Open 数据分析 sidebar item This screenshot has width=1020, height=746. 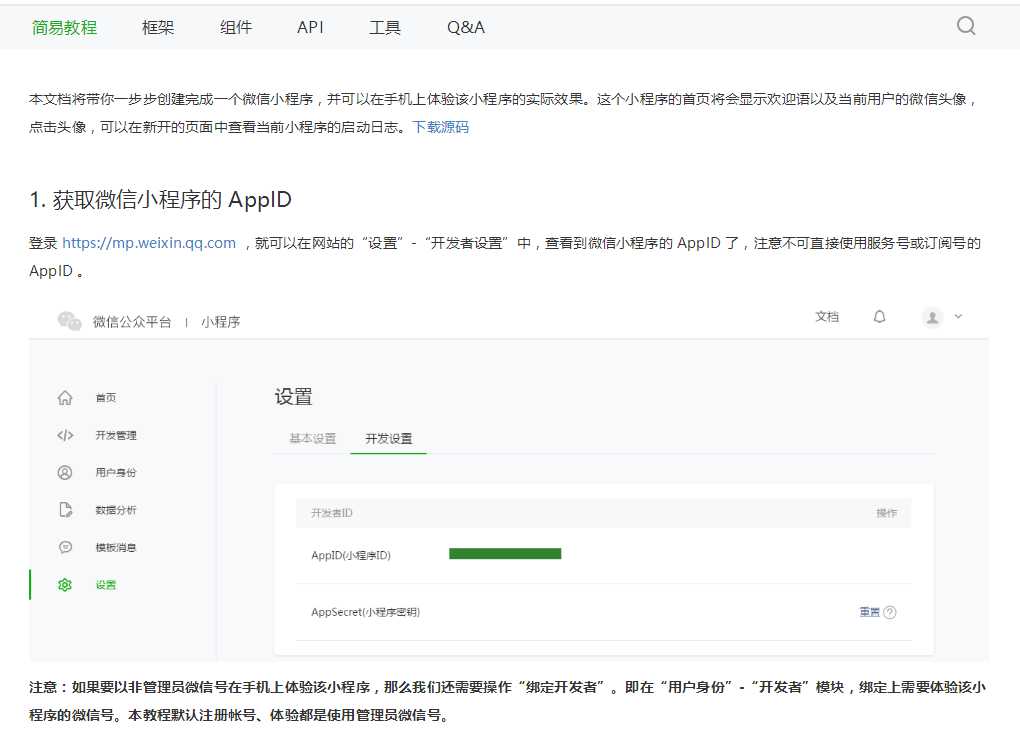click(x=116, y=510)
